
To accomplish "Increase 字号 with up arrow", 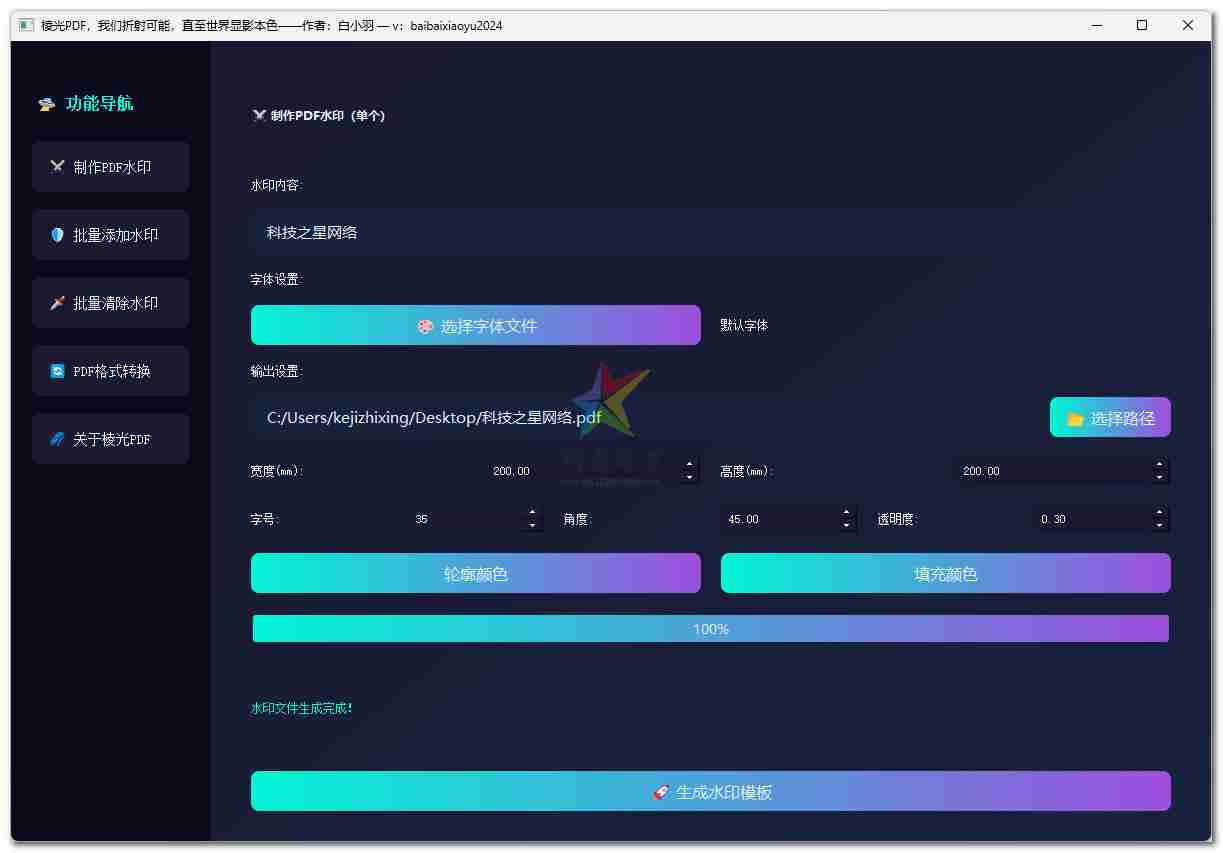I will [x=532, y=513].
